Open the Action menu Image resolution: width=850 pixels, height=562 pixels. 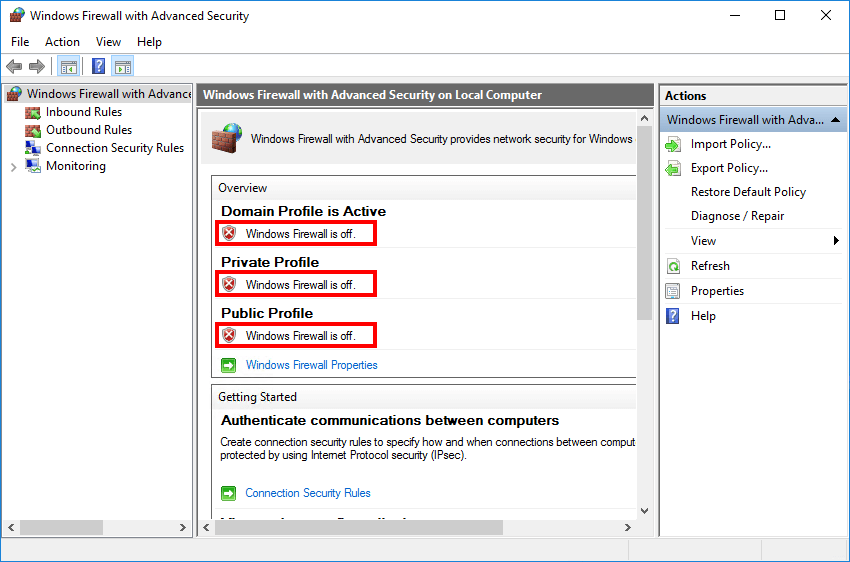(x=62, y=42)
